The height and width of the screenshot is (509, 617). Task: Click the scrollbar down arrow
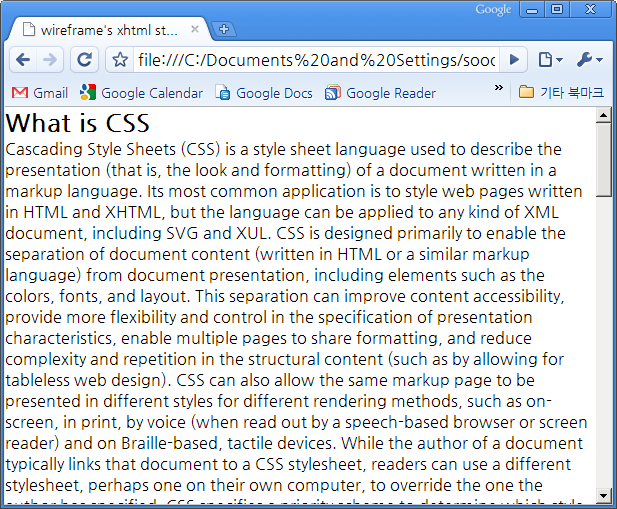603,496
